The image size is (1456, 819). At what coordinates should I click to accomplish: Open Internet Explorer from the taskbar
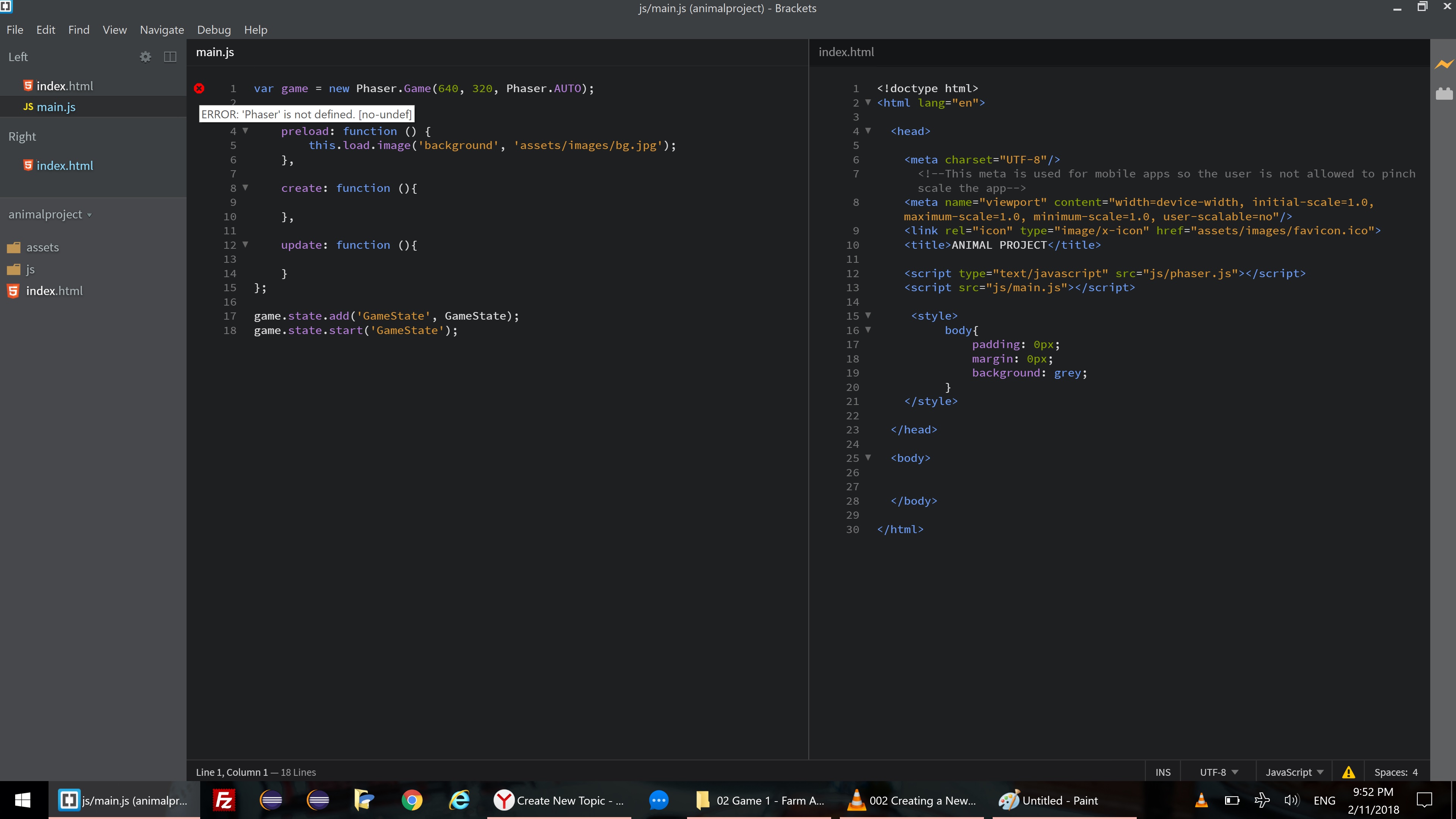coord(459,800)
